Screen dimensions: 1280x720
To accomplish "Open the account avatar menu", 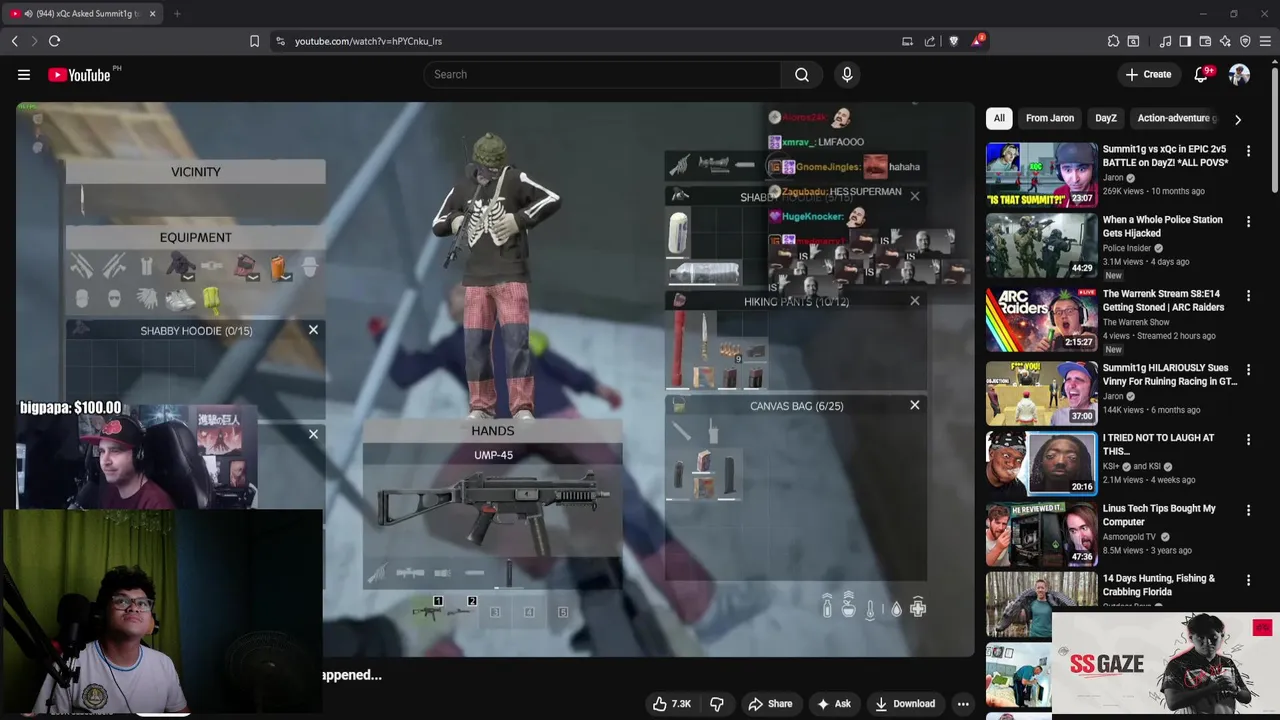I will [1239, 75].
